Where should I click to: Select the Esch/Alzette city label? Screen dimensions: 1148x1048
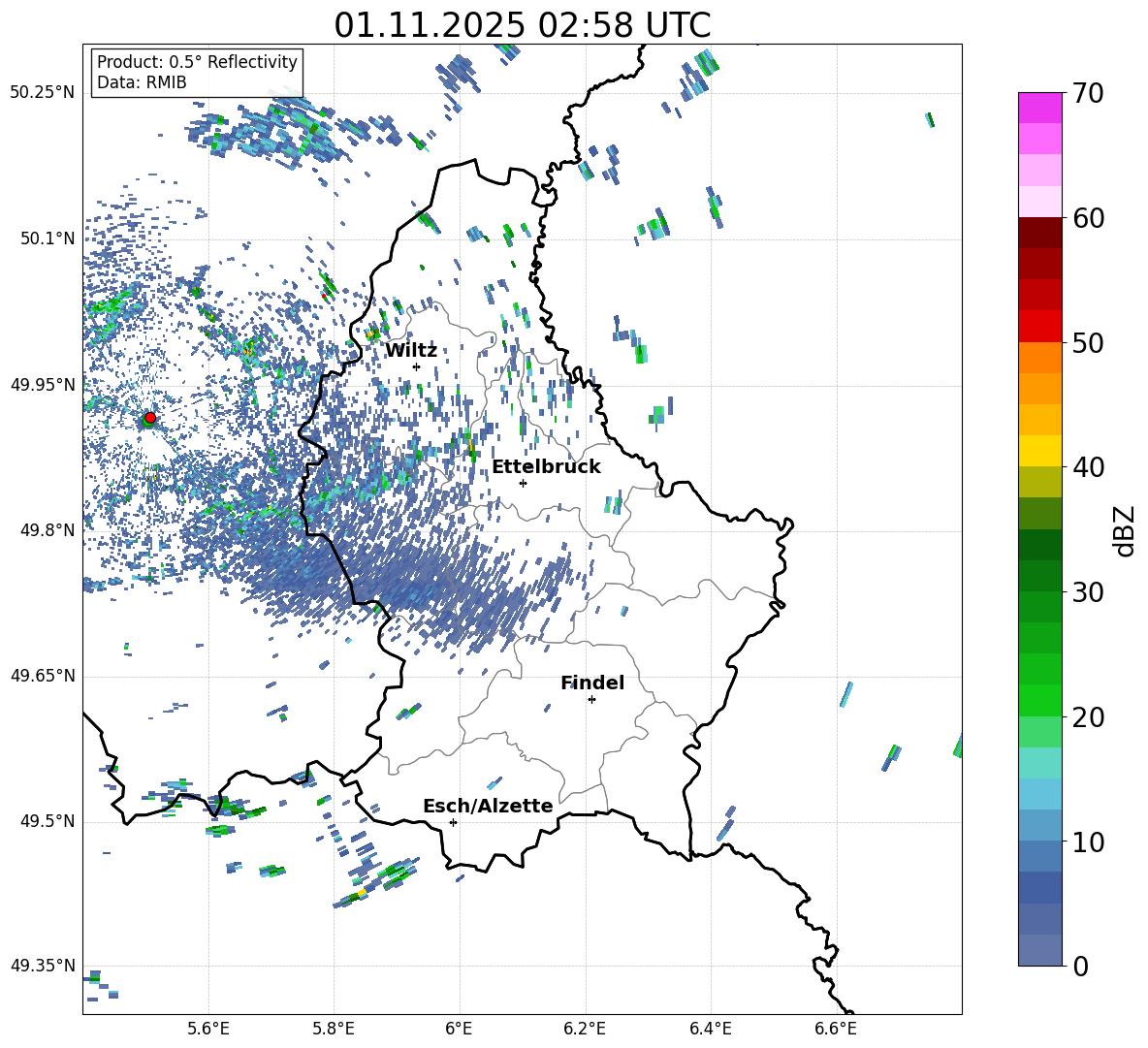point(489,807)
